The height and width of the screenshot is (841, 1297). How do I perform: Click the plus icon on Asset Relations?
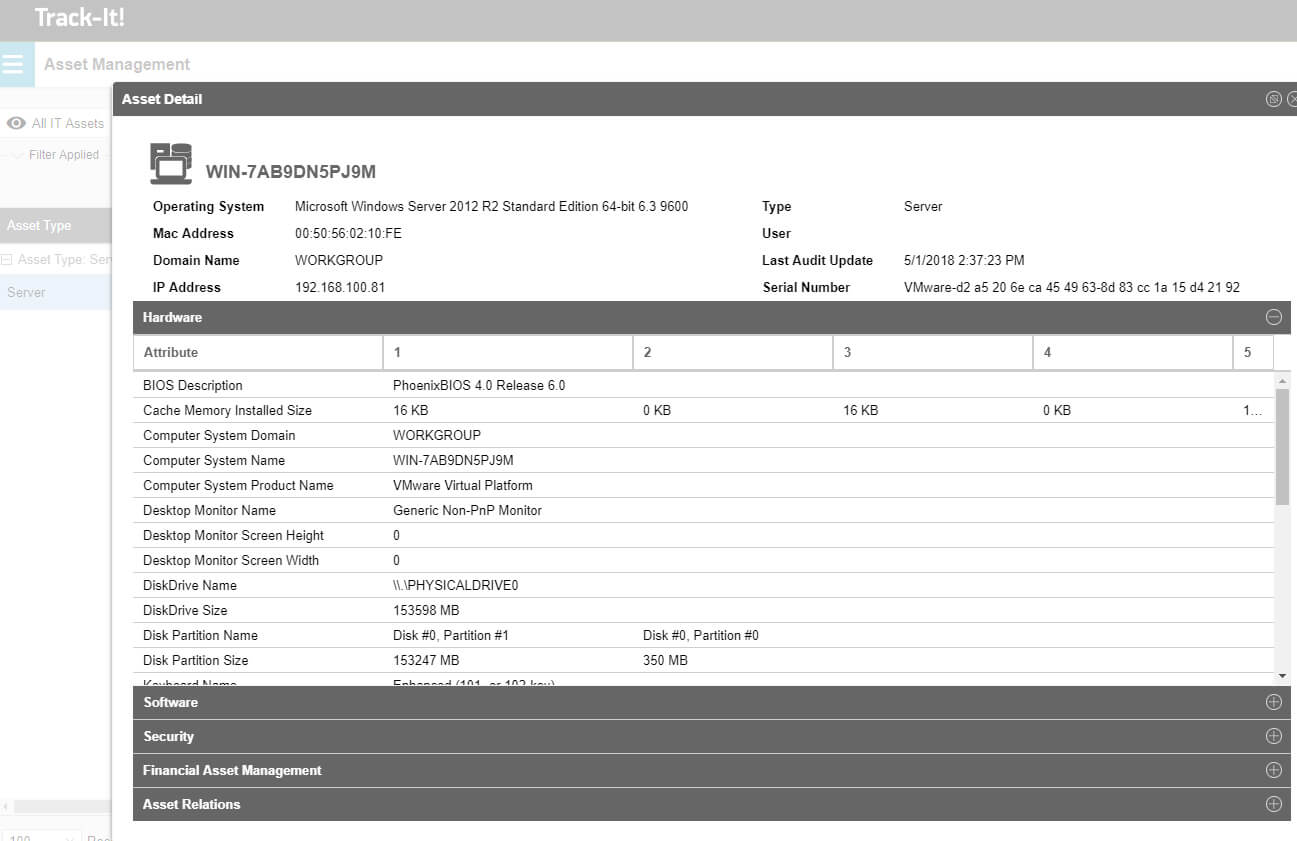pos(1273,804)
